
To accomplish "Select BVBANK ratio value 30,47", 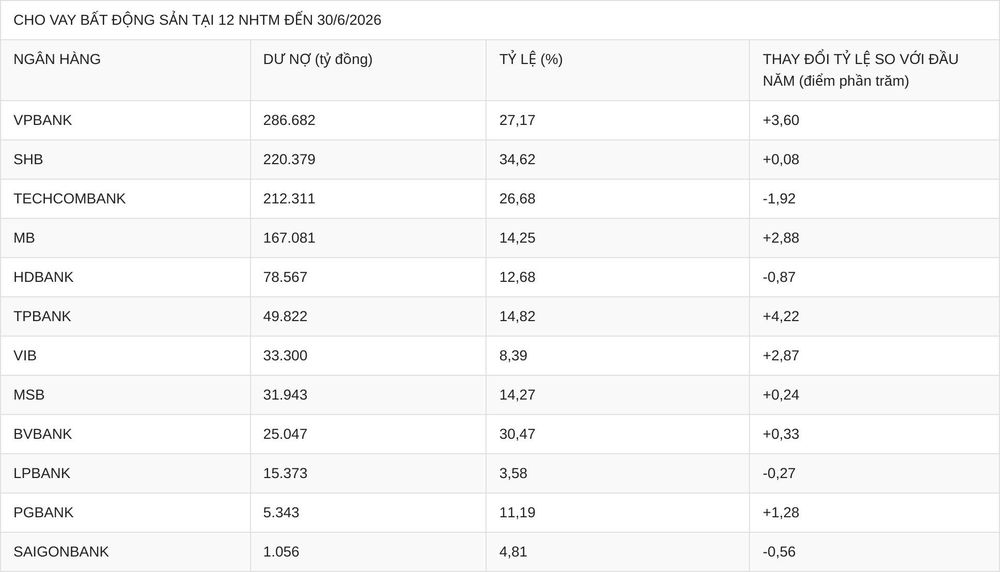I will (517, 434).
